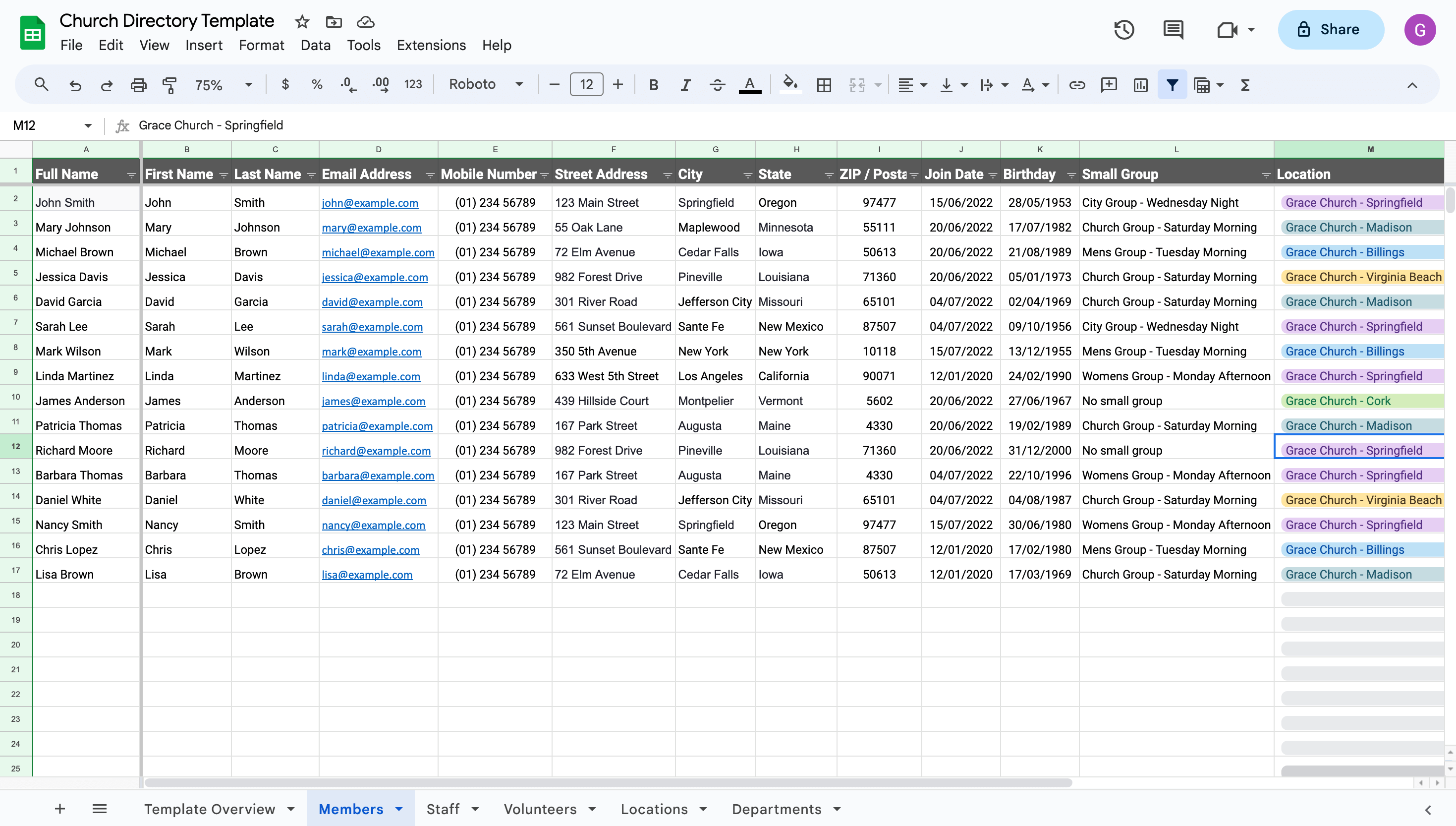Click the Members tab

click(x=352, y=809)
